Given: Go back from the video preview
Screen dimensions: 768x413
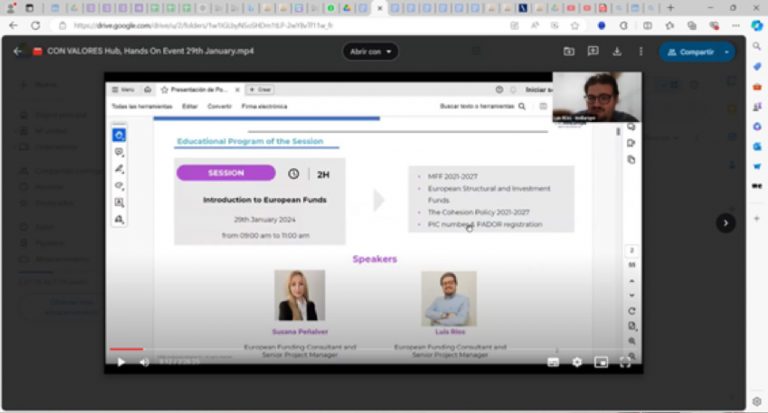Looking at the screenshot, I should pos(18,51).
